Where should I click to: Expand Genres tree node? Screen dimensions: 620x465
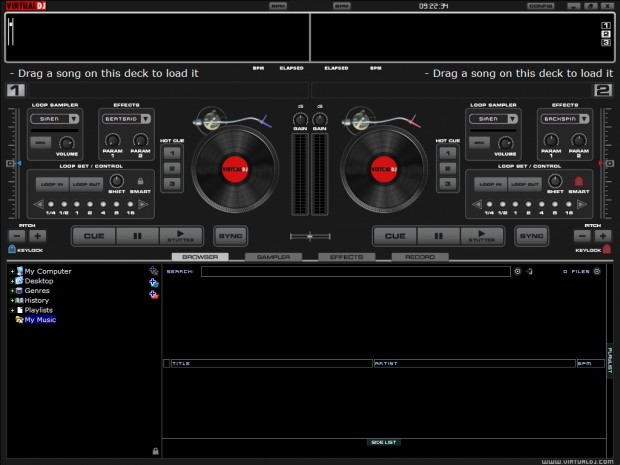pos(12,291)
